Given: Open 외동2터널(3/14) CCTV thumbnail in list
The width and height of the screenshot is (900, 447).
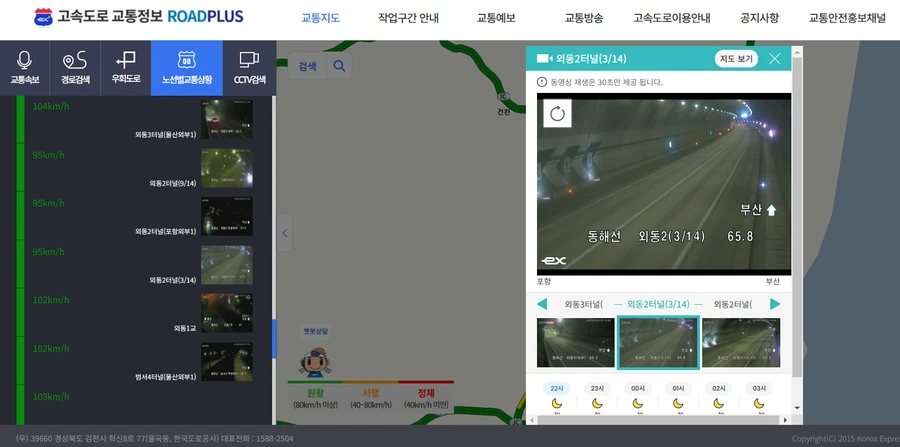Looking at the screenshot, I should click(227, 265).
